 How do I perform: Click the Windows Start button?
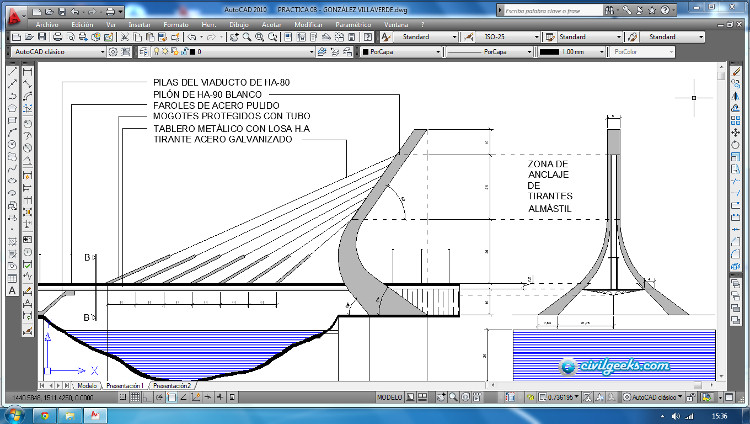pyautogui.click(x=14, y=415)
